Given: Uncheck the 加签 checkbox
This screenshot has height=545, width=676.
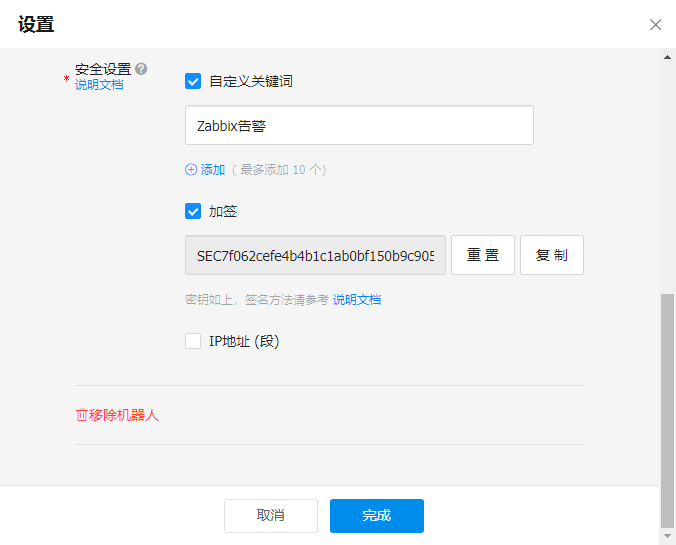Looking at the screenshot, I should point(193,211).
